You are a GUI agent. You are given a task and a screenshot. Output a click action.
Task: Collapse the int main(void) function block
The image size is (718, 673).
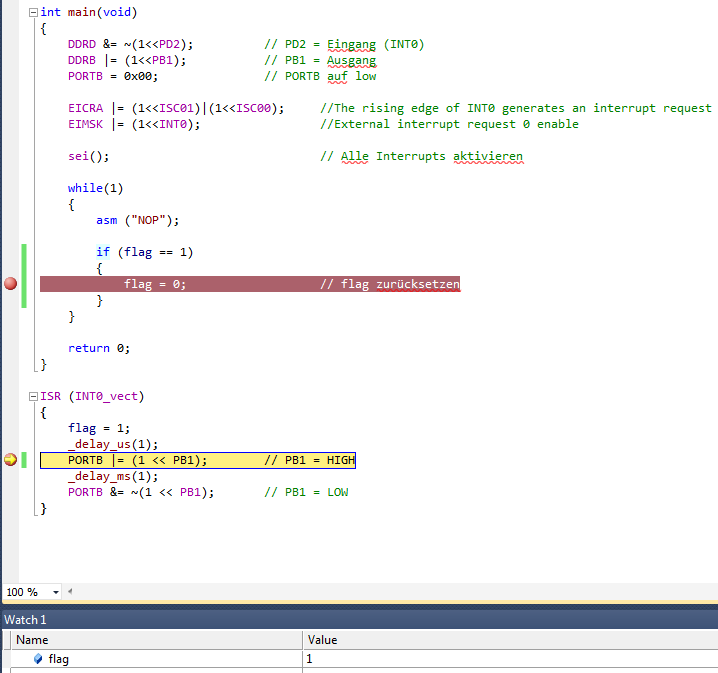tap(33, 13)
